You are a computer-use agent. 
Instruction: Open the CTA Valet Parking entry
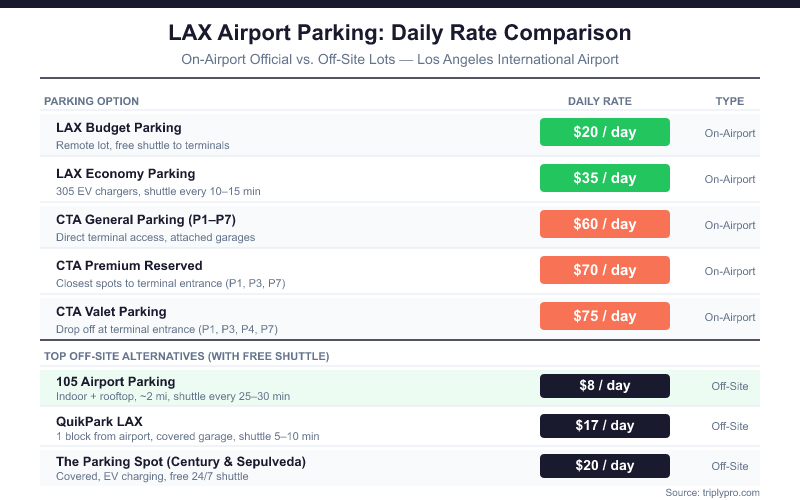(111, 312)
